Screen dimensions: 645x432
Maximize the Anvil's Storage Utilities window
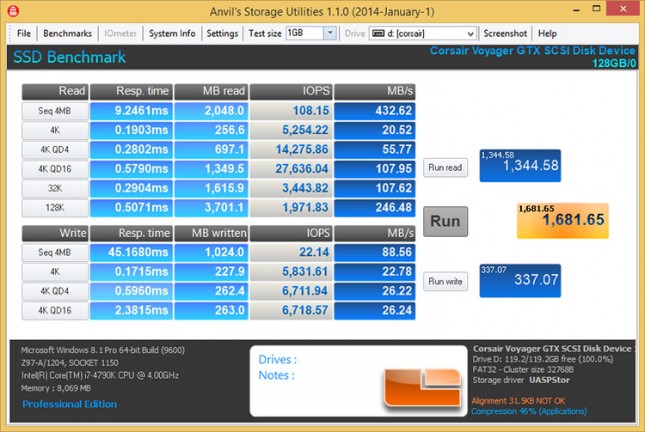click(596, 9)
